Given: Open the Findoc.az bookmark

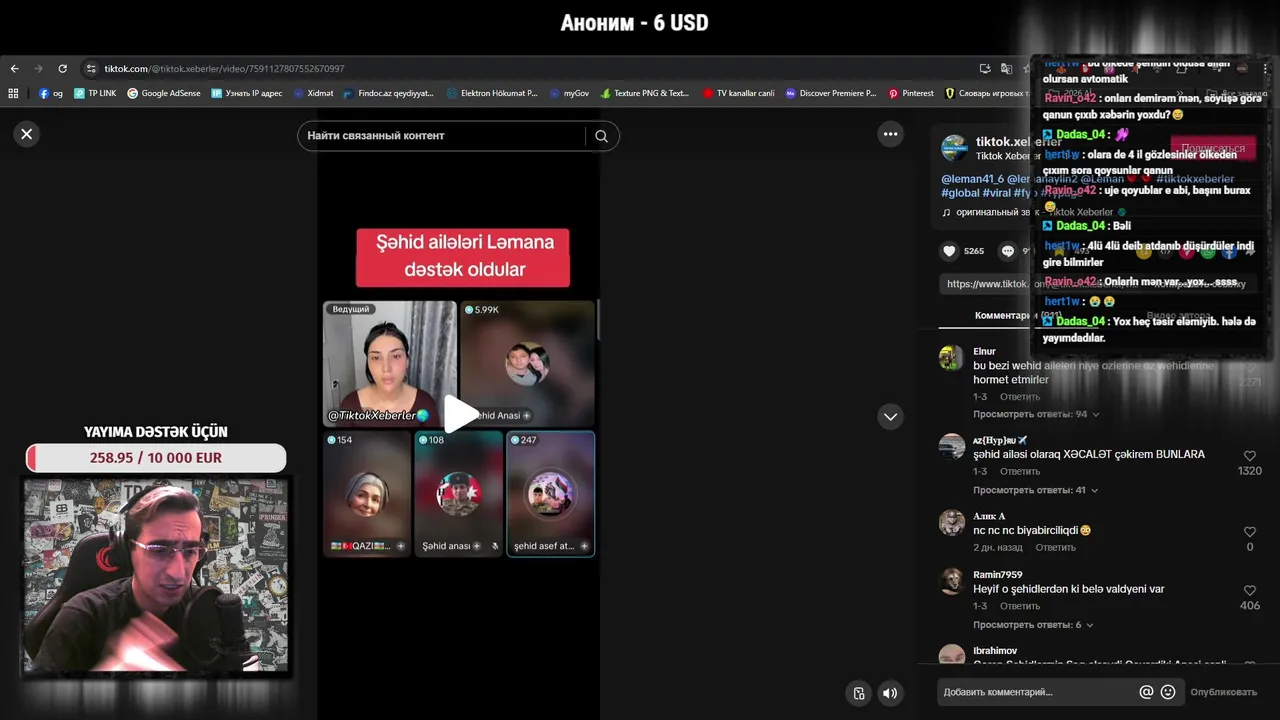Looking at the screenshot, I should [388, 93].
